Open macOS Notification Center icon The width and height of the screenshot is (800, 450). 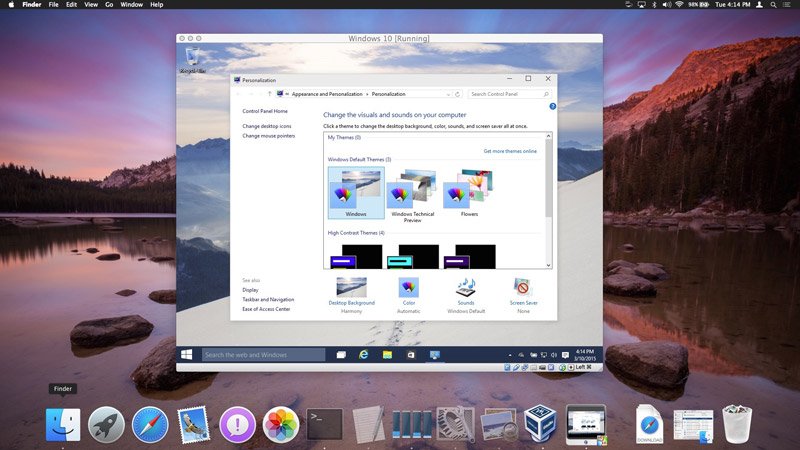pos(787,5)
